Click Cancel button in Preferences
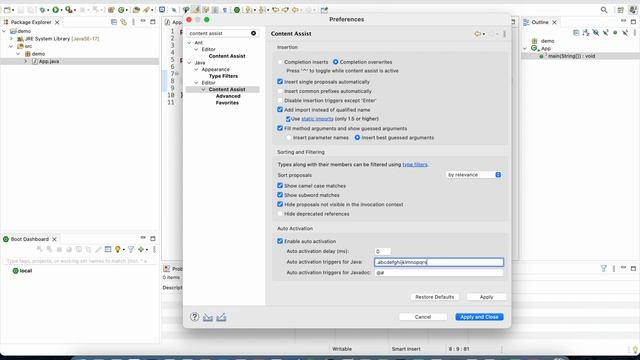Image resolution: width=640 pixels, height=360 pixels. click(x=423, y=317)
